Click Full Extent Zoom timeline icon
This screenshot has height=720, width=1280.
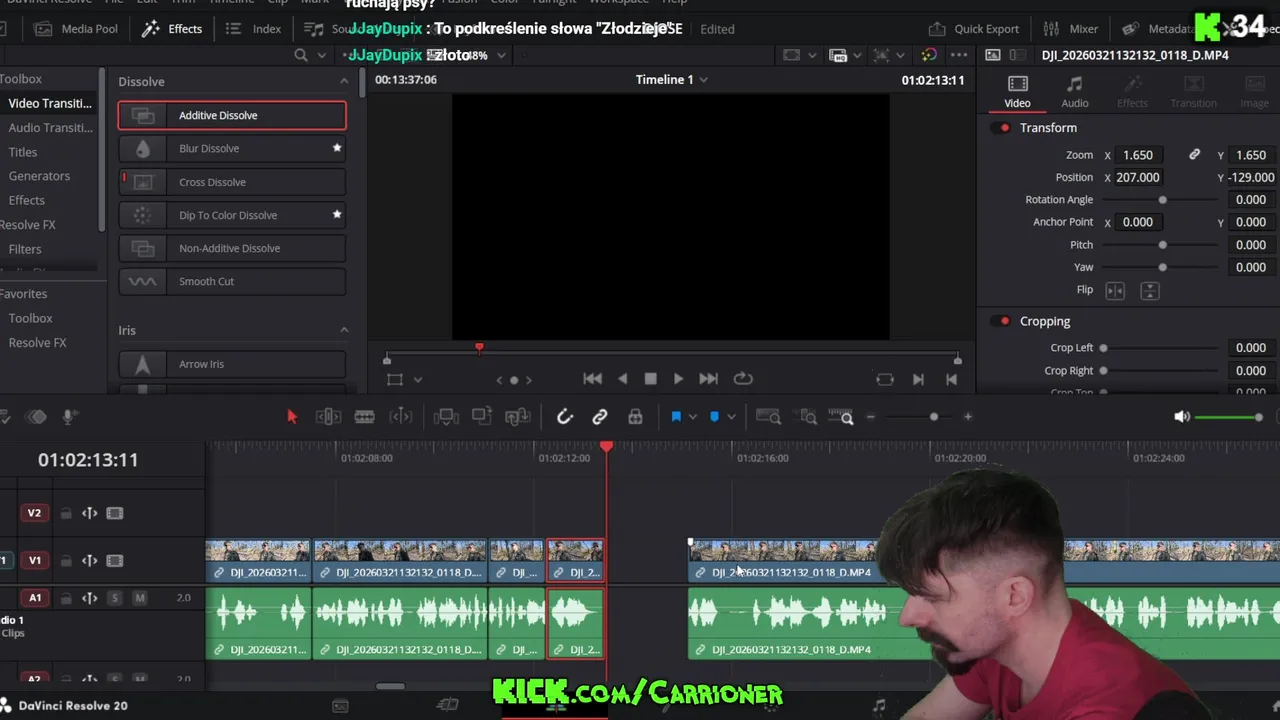point(768,417)
